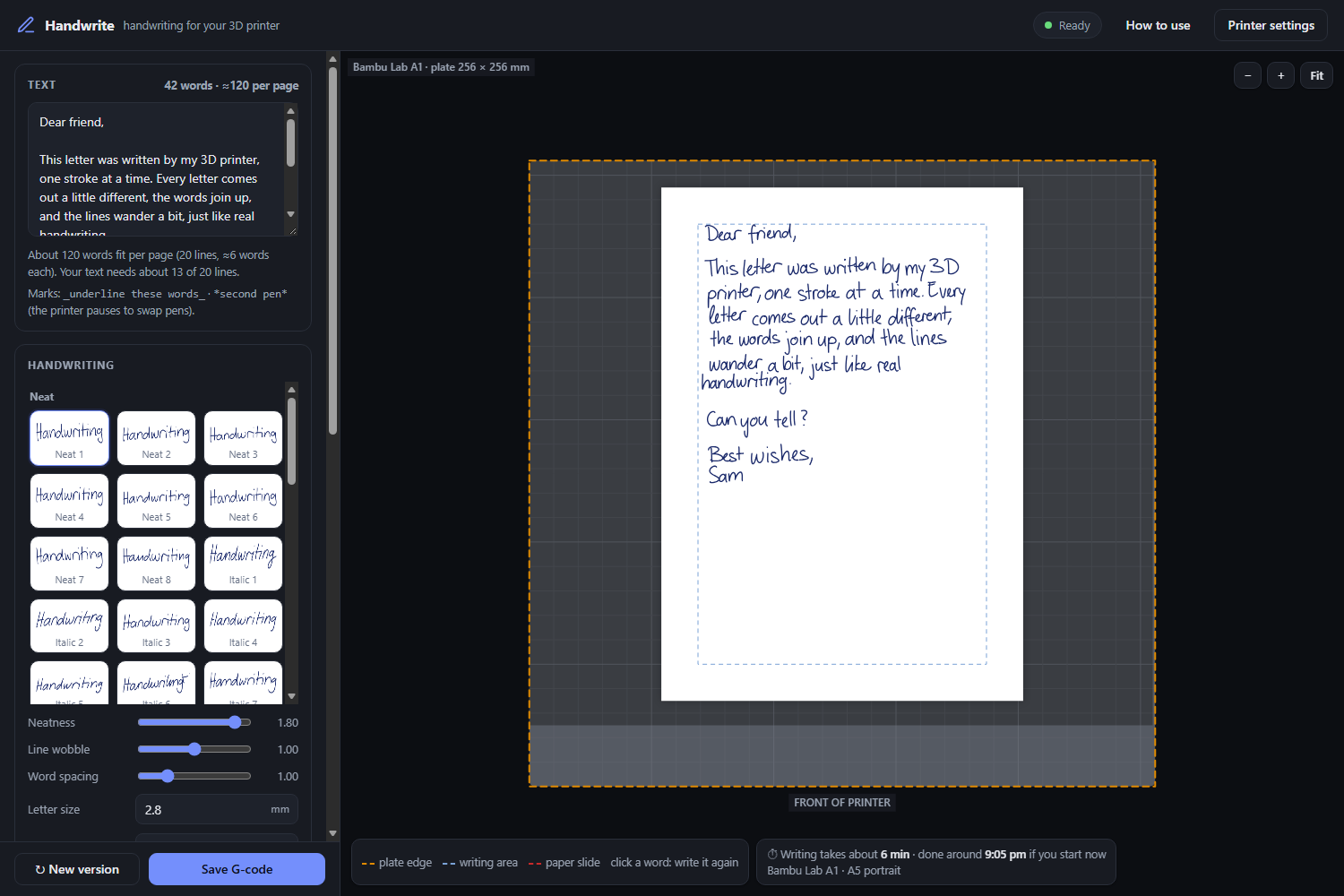The width and height of the screenshot is (1344, 896).
Task: Click the handwriting list scroll-up arrow
Action: pos(291,389)
